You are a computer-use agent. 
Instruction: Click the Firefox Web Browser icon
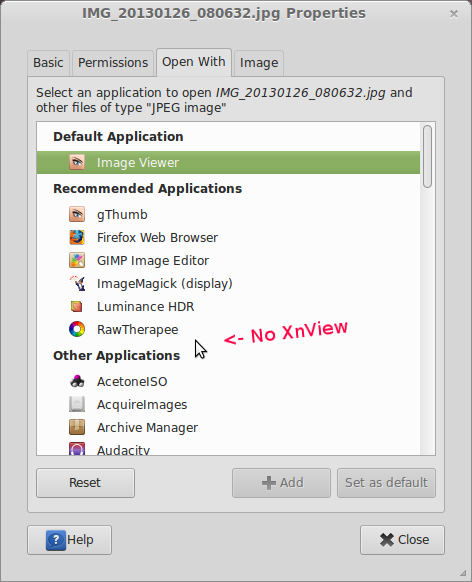point(77,237)
